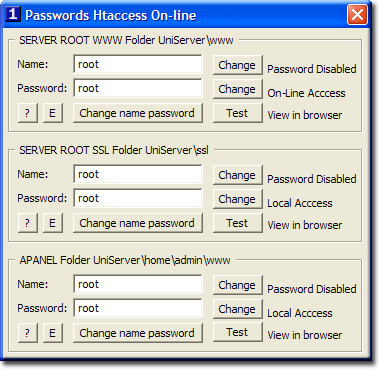The height and width of the screenshot is (371, 382).
Task: Click Change name password in SSL section
Action: pyautogui.click(x=138, y=223)
